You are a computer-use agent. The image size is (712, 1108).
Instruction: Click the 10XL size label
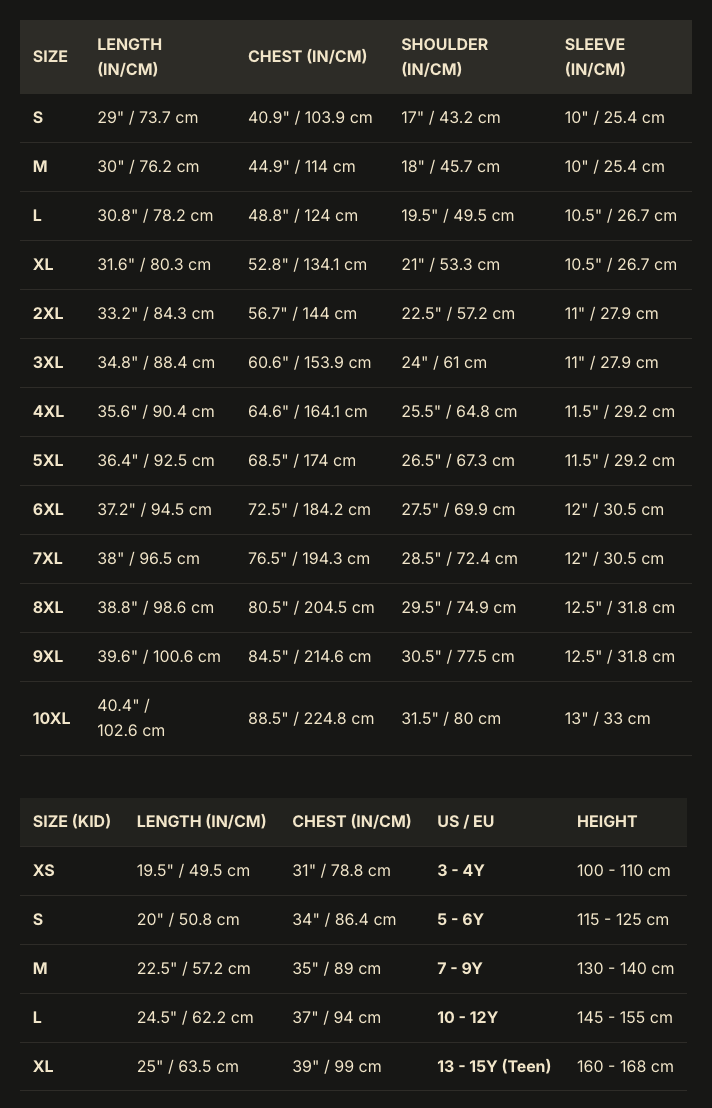click(x=51, y=719)
